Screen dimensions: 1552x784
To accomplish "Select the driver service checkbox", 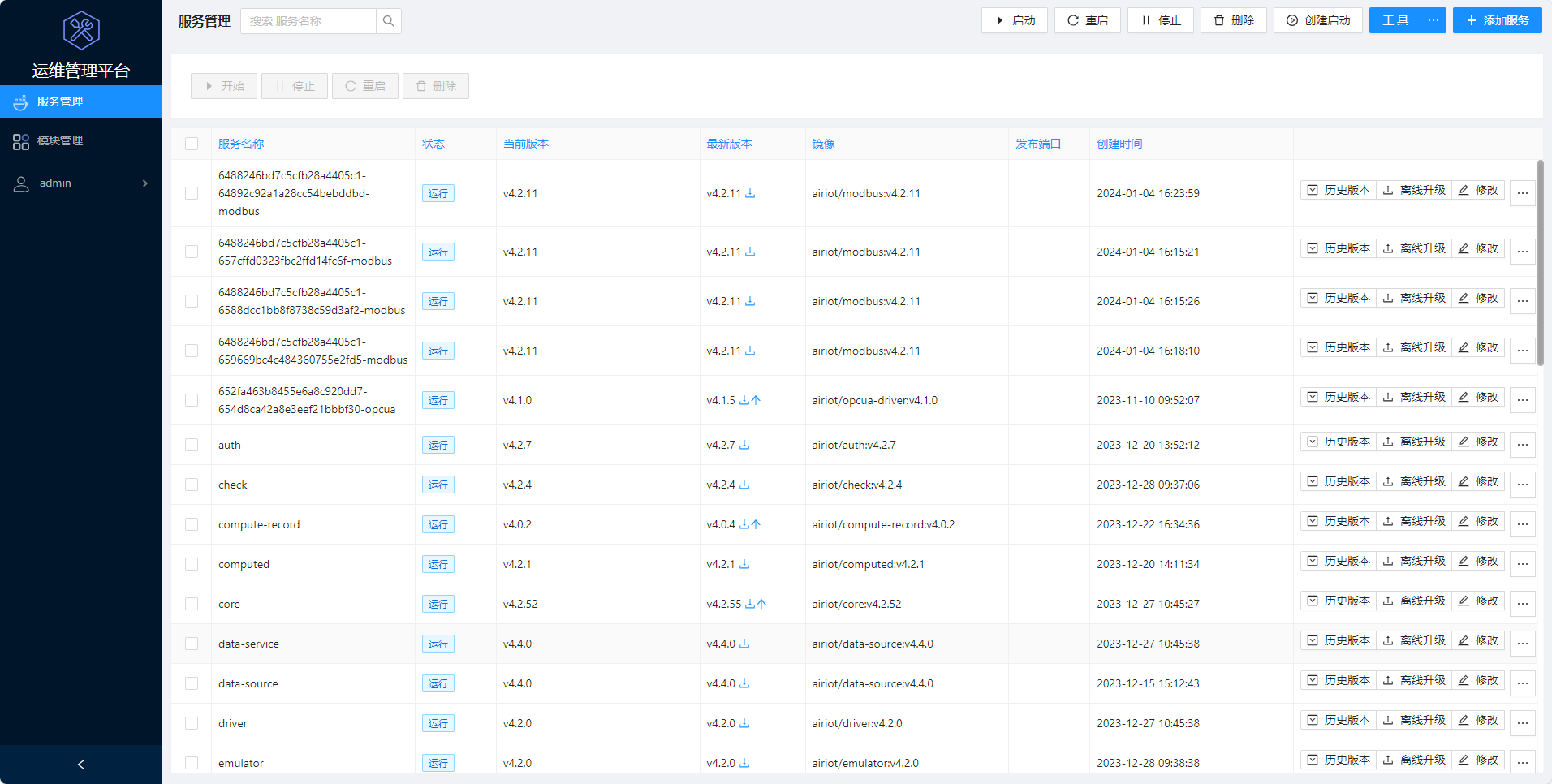I will point(192,723).
